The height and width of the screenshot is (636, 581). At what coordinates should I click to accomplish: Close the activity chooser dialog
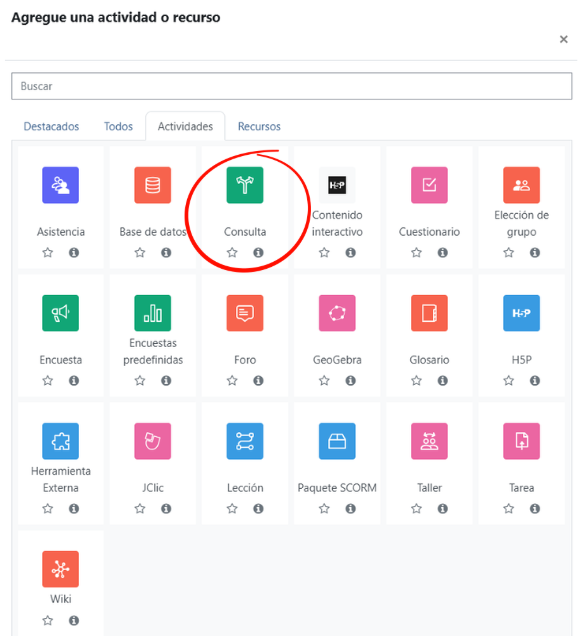(x=564, y=39)
